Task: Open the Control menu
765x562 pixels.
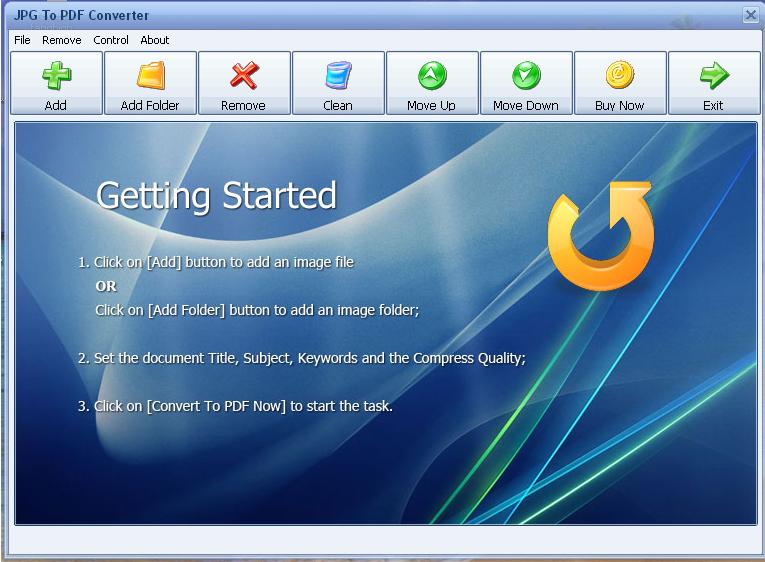Action: pyautogui.click(x=111, y=40)
